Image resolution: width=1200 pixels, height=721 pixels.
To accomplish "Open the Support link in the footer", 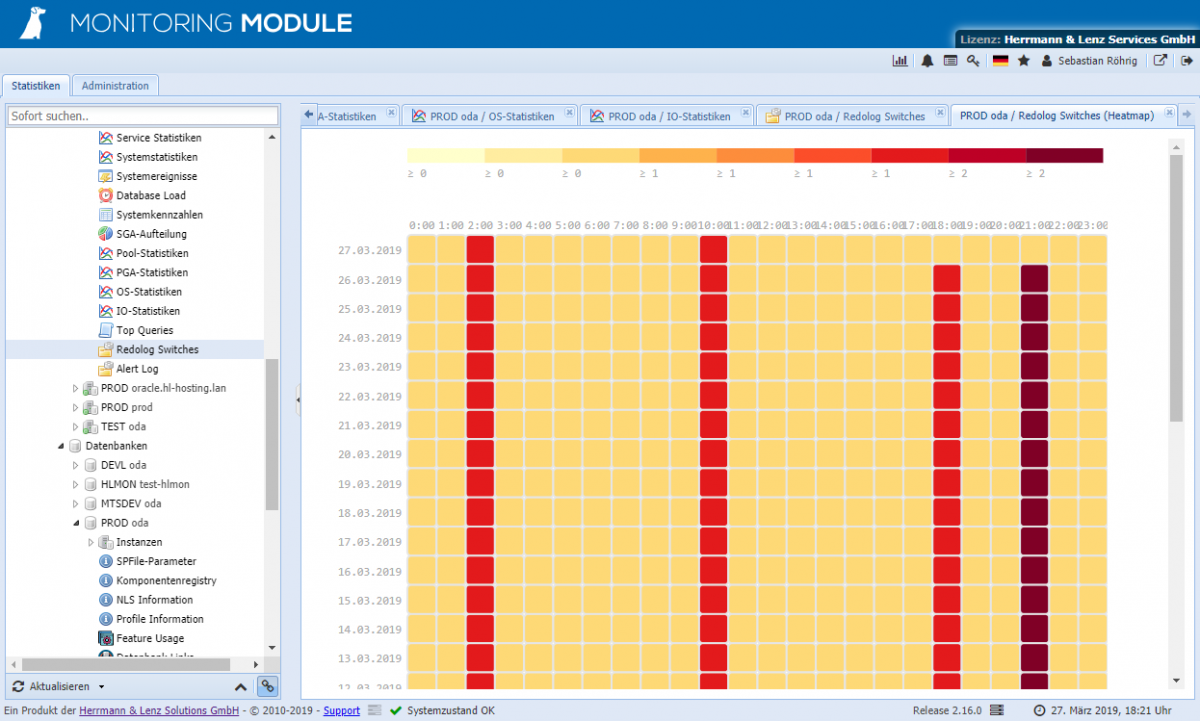I will click(341, 710).
